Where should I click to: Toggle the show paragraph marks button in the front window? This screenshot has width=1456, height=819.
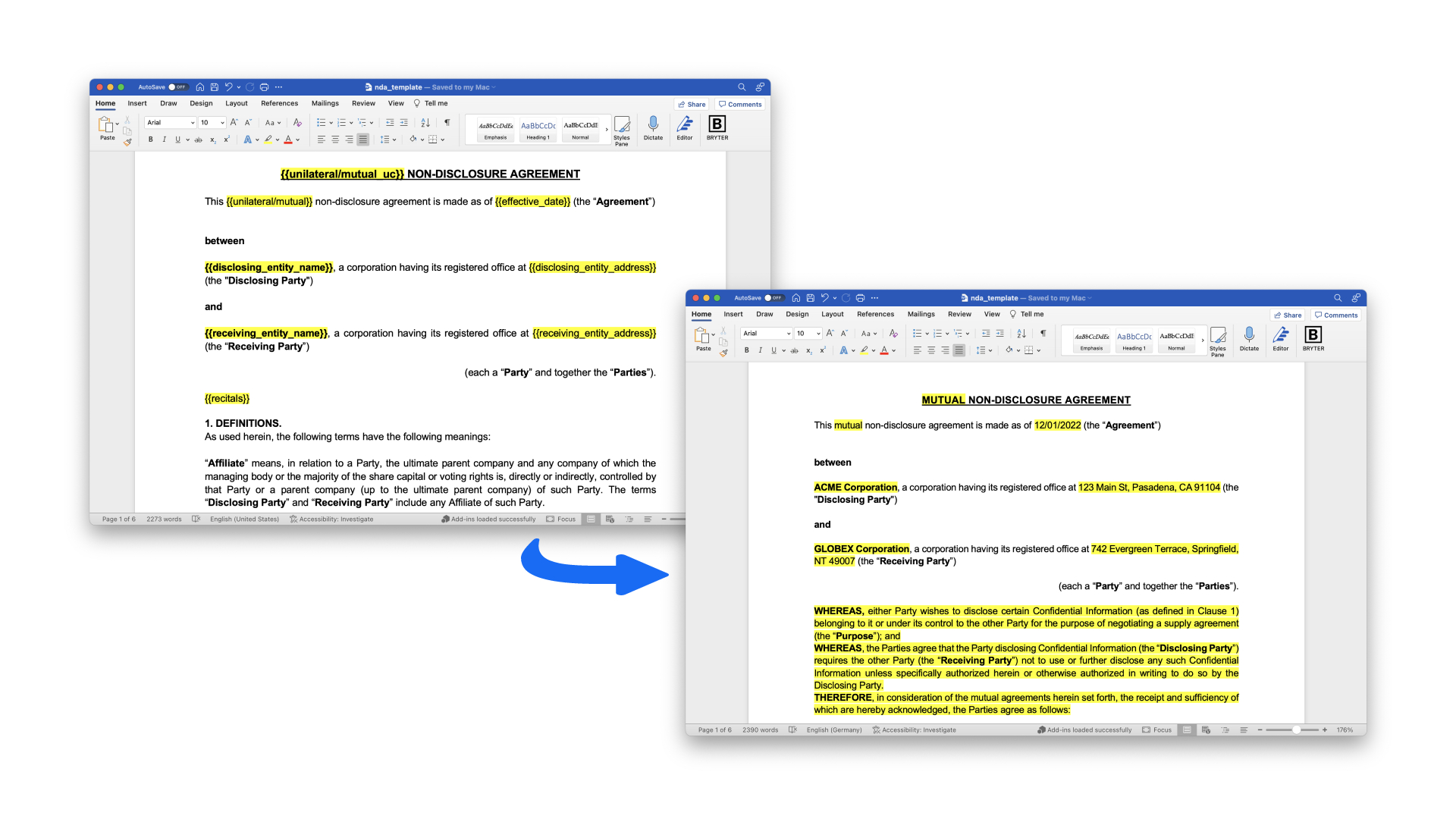[x=1043, y=333]
